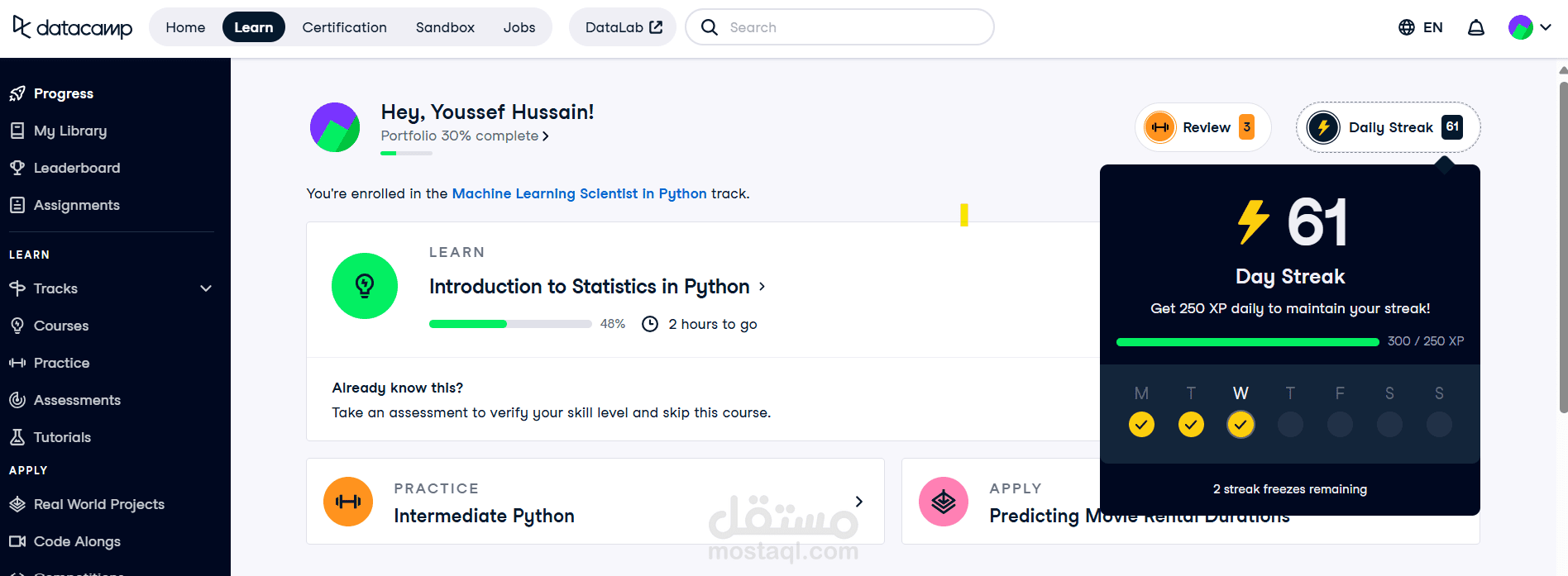The image size is (1568, 576).
Task: Select Progress in the sidebar
Action: click(64, 93)
